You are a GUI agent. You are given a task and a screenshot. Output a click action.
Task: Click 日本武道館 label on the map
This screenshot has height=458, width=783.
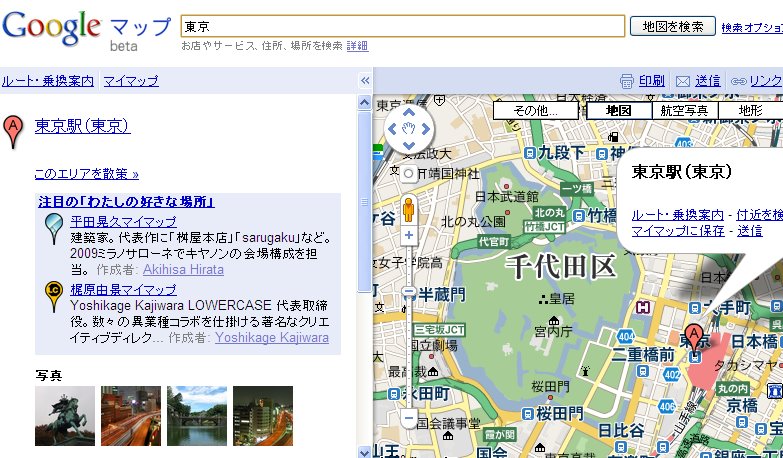pos(507,197)
